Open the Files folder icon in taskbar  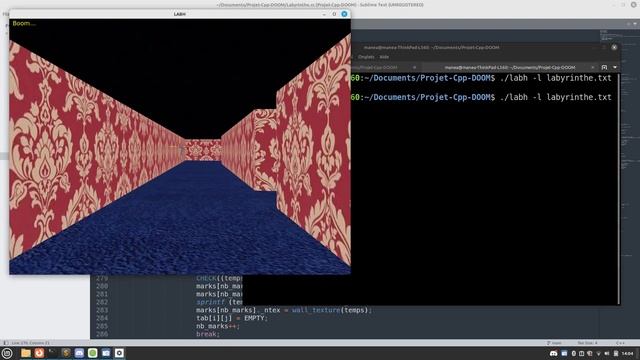tap(26, 353)
